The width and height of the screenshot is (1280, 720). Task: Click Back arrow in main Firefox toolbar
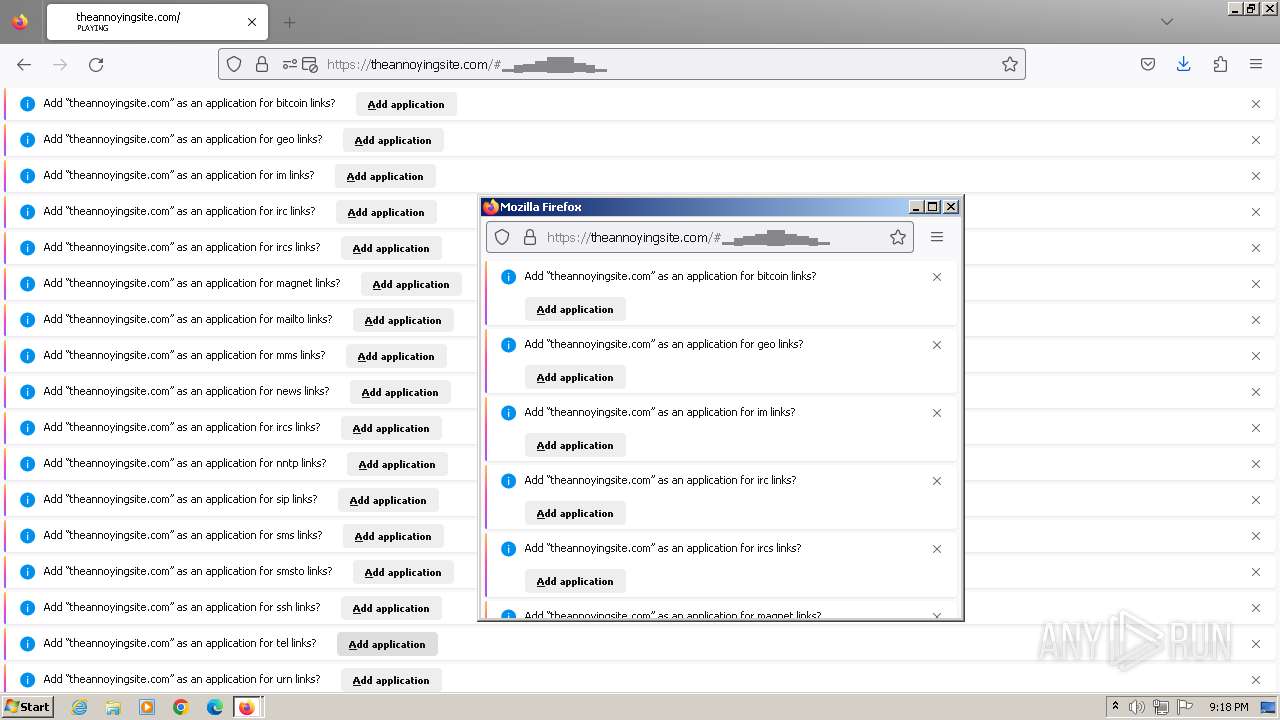(24, 64)
